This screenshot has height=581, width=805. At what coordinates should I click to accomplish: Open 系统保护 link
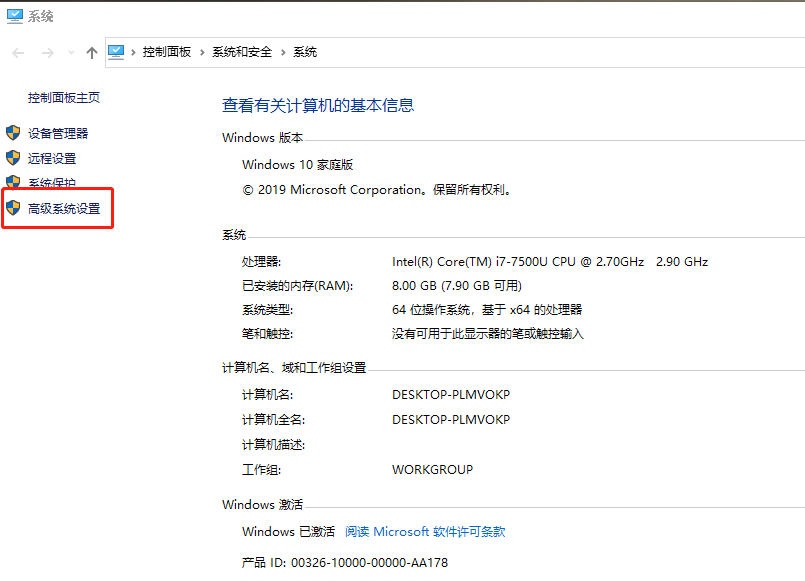pos(52,183)
